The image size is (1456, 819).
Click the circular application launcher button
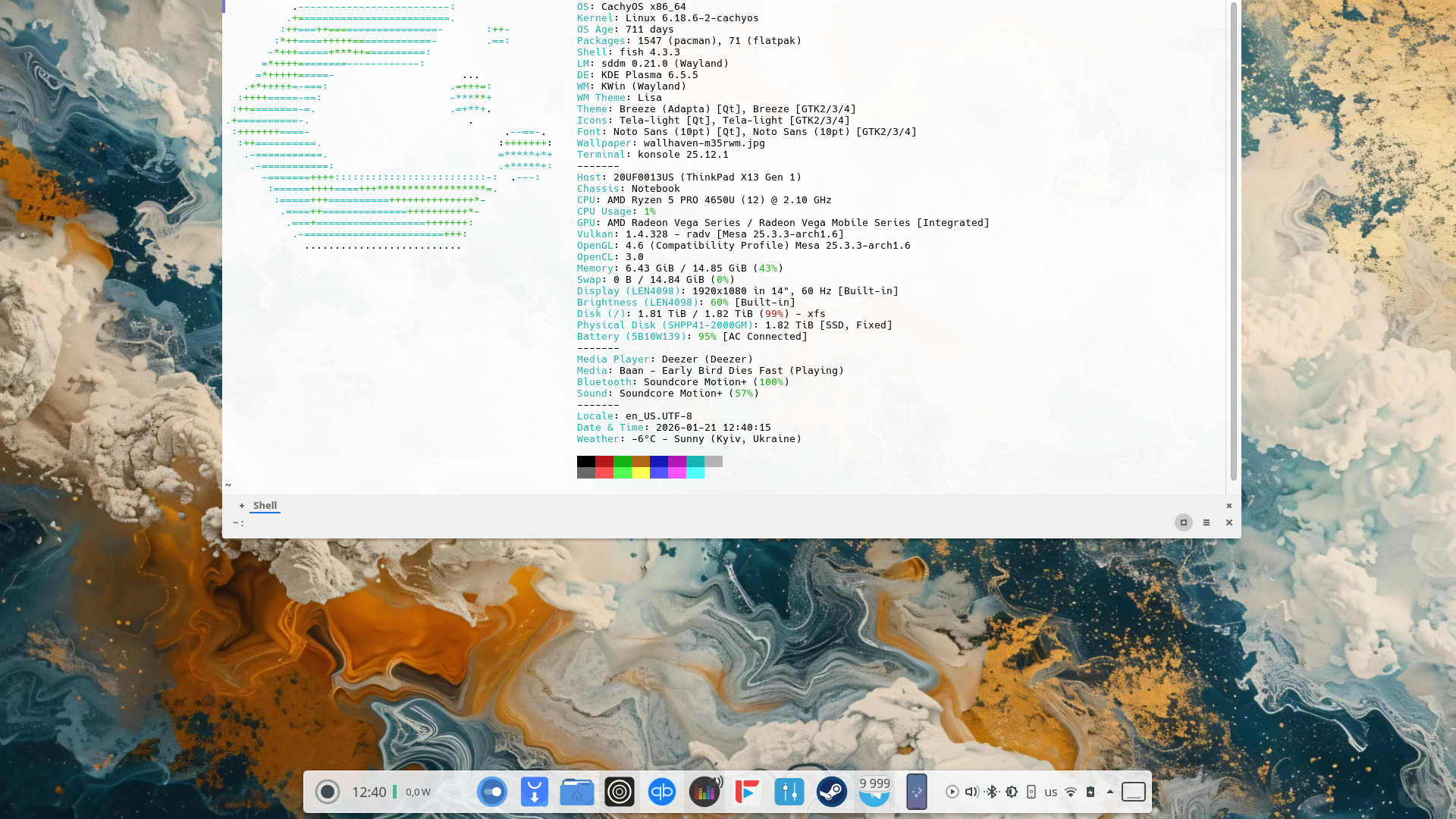point(328,792)
